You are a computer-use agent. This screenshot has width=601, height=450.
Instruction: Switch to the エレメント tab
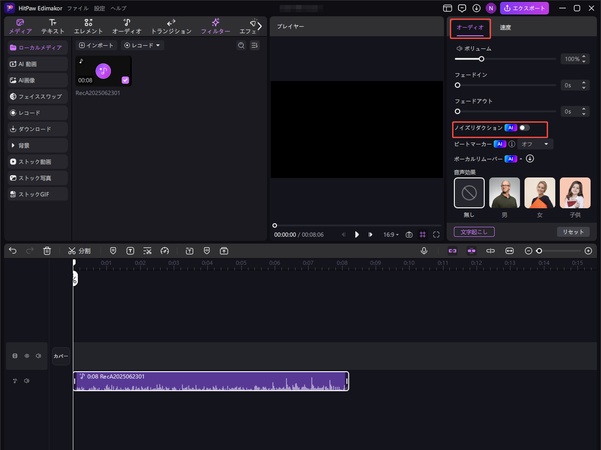pos(88,26)
